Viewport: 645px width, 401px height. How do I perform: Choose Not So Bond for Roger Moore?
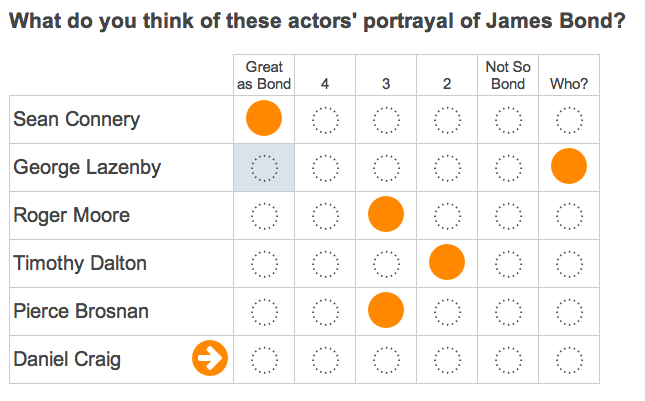(508, 216)
